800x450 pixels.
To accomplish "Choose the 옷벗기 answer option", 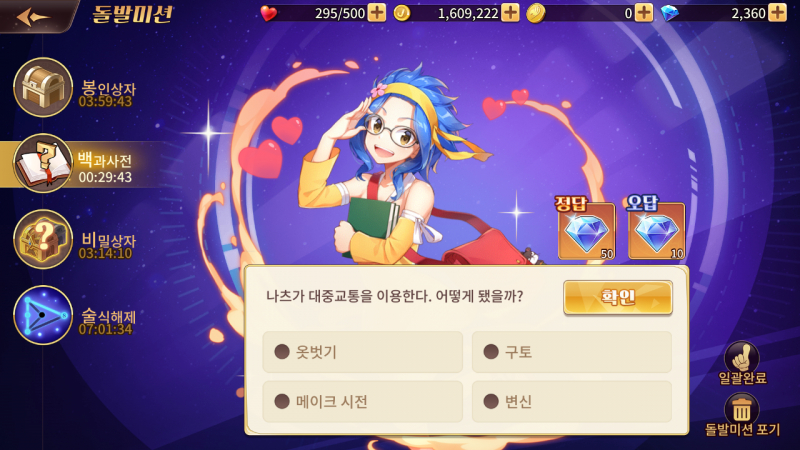I will point(362,352).
